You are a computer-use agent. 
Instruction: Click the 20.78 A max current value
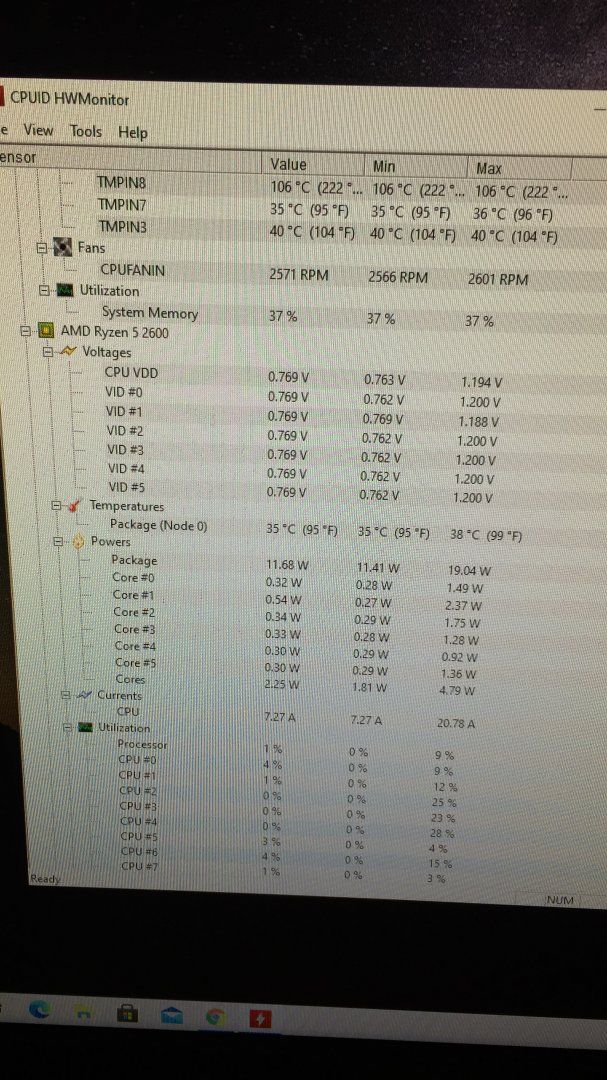[x=456, y=723]
